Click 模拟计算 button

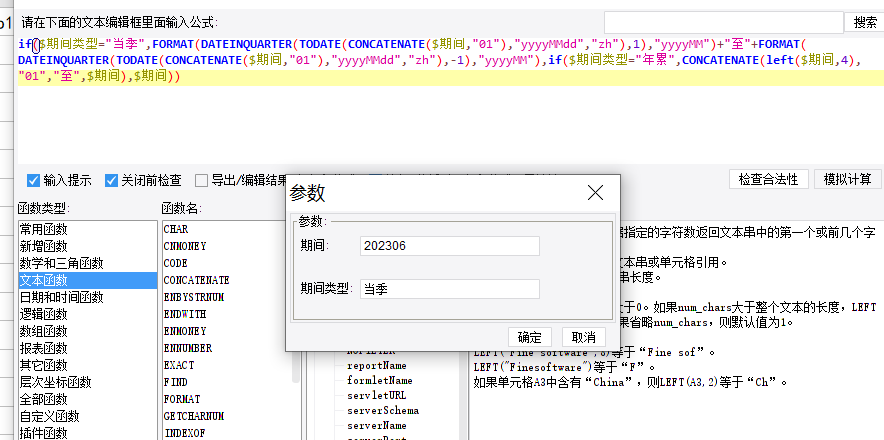848,179
